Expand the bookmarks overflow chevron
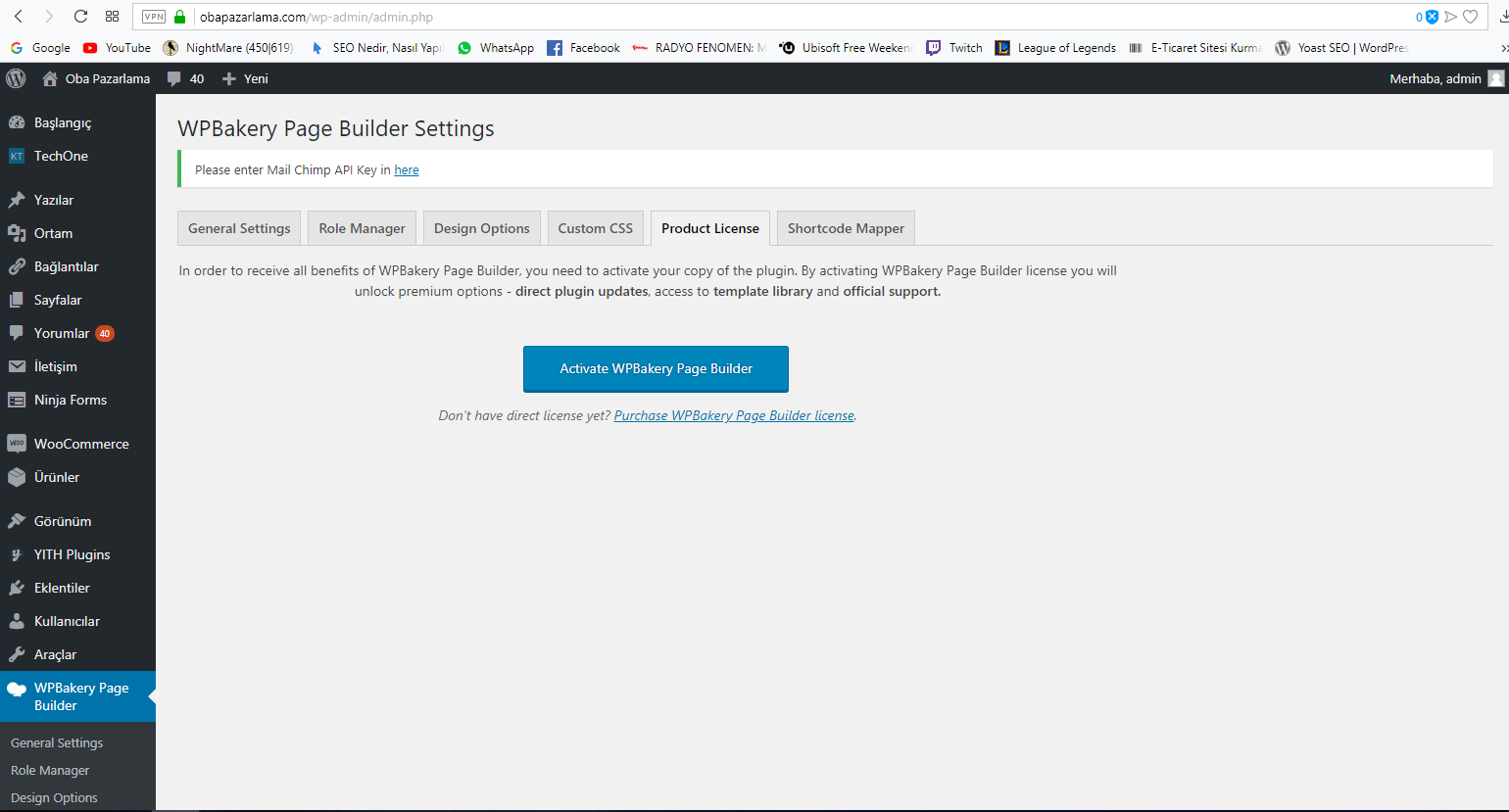The image size is (1509, 812). [x=1503, y=47]
